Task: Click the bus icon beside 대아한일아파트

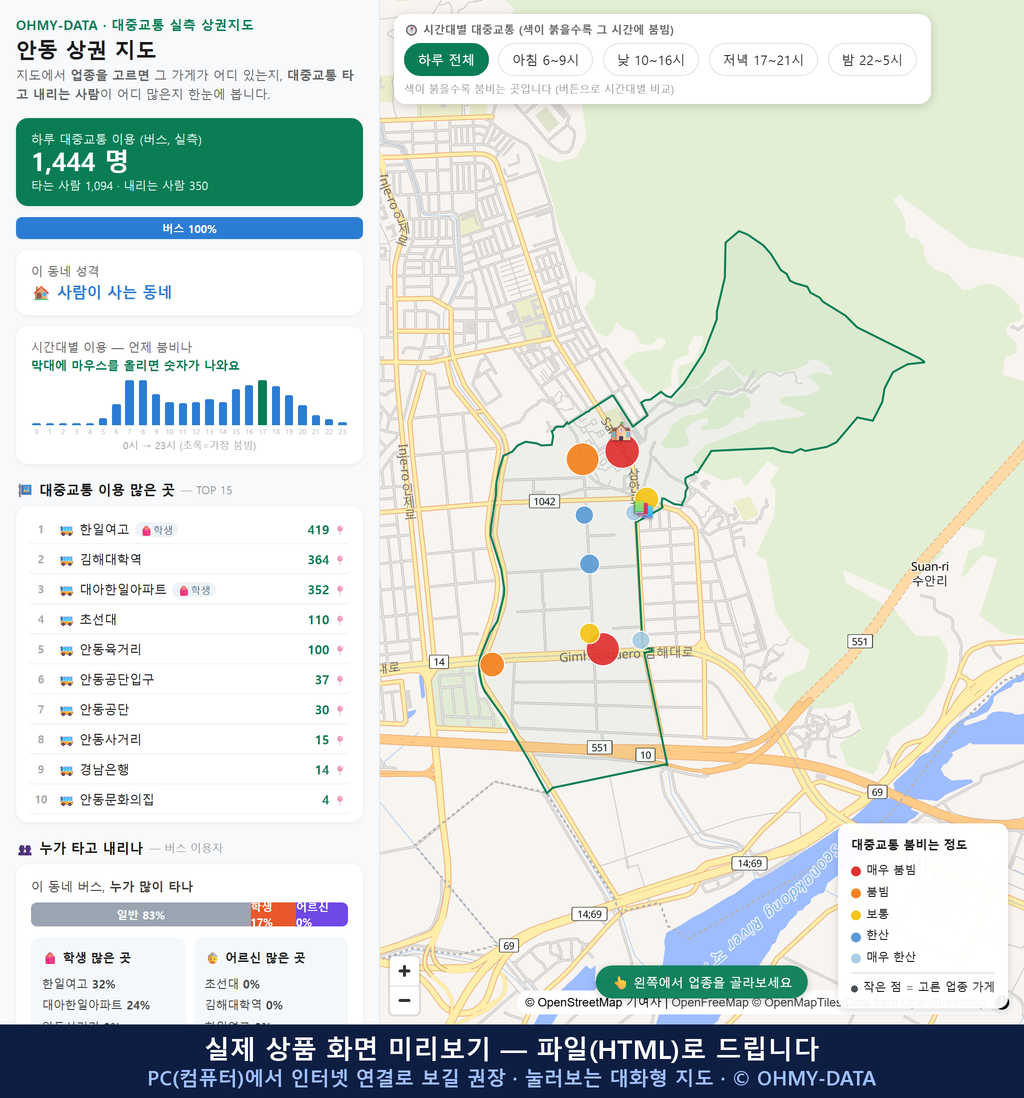Action: [x=67, y=590]
